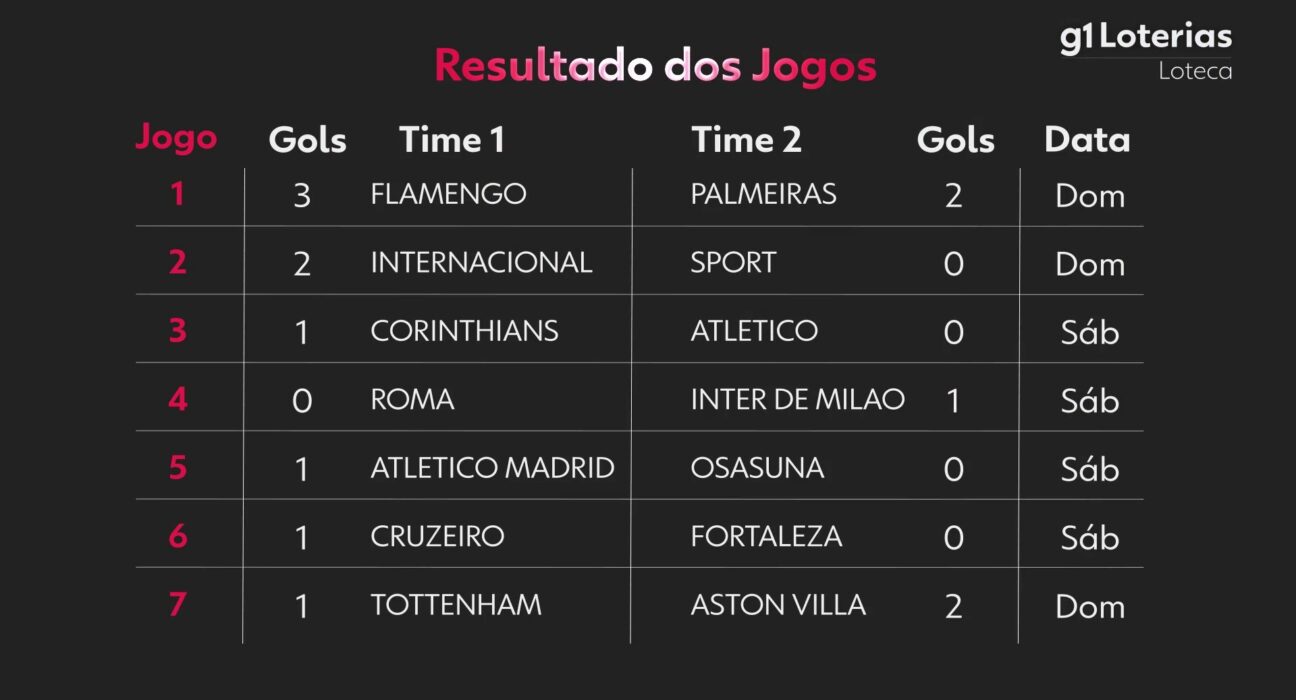The width and height of the screenshot is (1296, 700).
Task: Select the TOTTENHAM team entry
Action: (x=456, y=604)
